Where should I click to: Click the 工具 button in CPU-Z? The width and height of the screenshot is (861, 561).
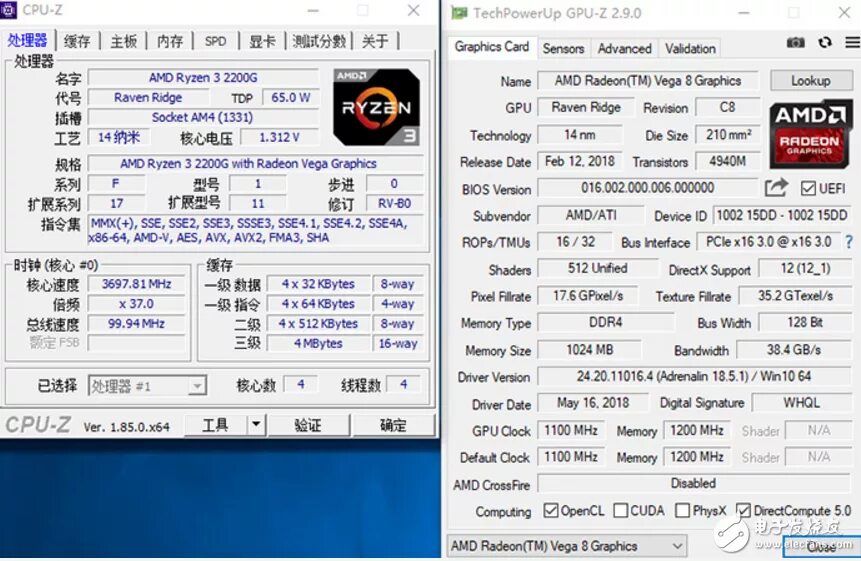click(215, 424)
